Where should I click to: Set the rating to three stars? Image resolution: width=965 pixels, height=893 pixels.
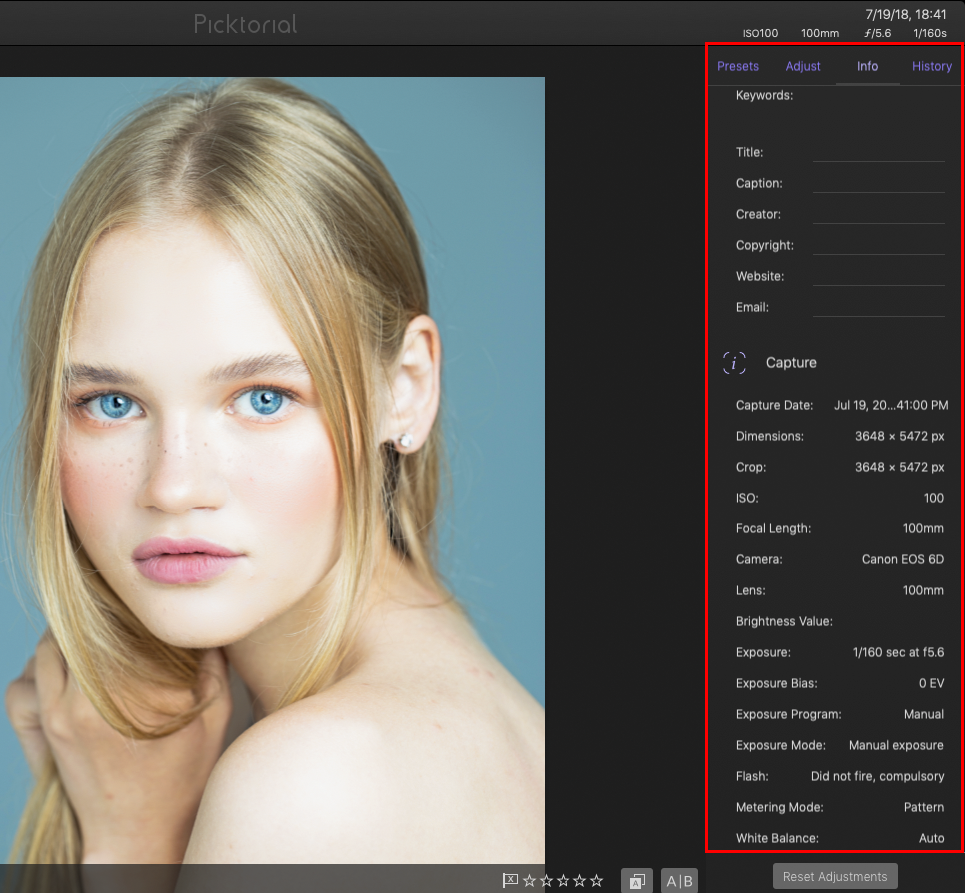(x=563, y=881)
